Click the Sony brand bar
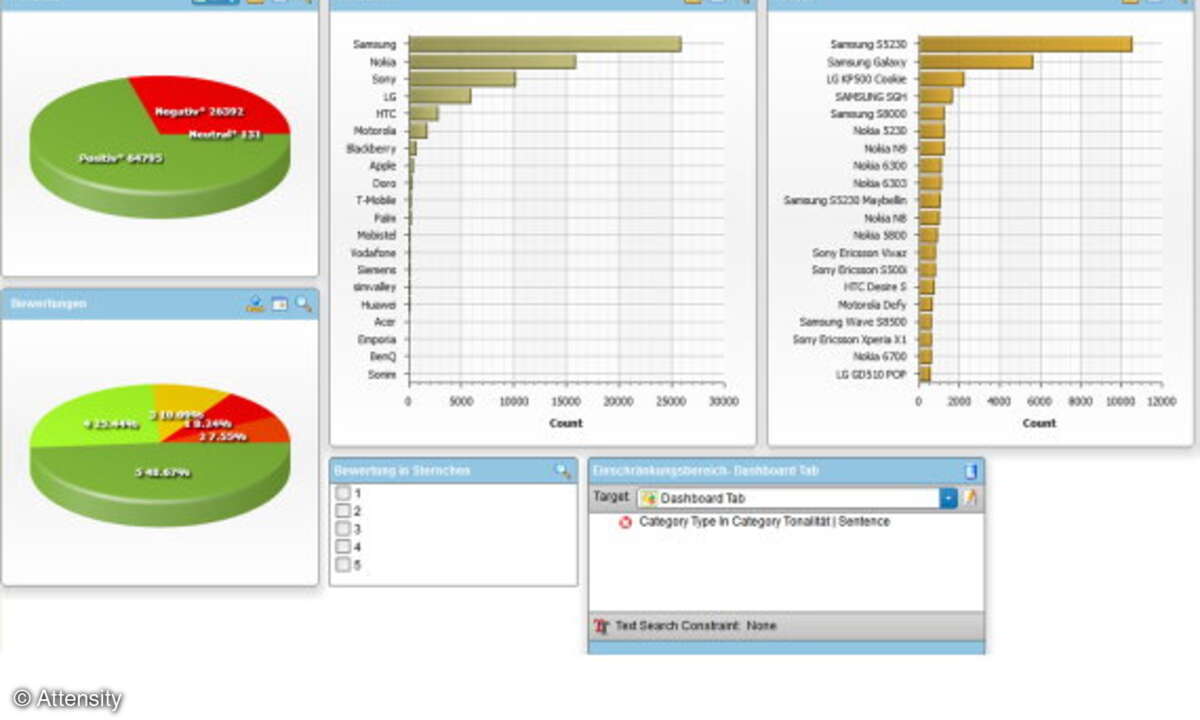 tap(462, 79)
